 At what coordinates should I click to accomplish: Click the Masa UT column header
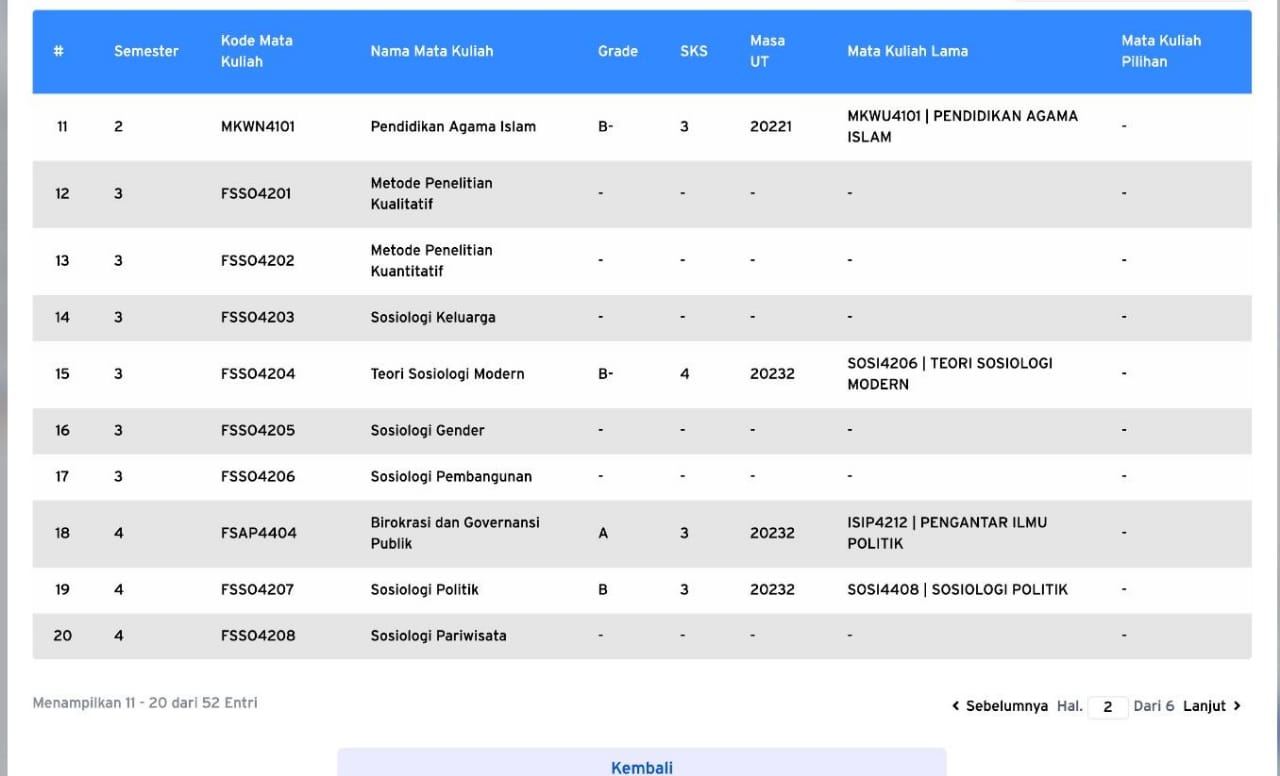tap(768, 51)
